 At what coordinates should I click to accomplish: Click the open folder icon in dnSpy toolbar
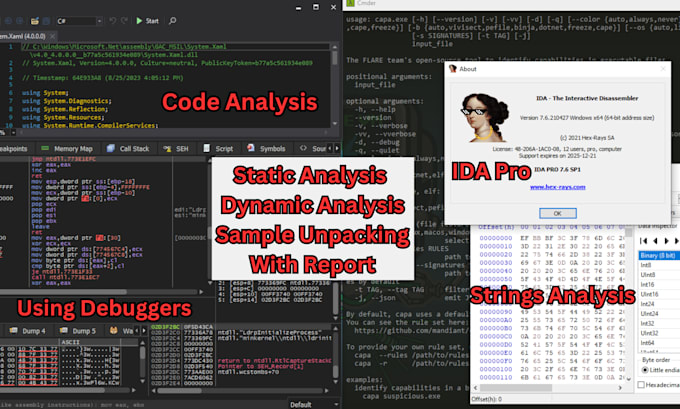click(x=35, y=21)
